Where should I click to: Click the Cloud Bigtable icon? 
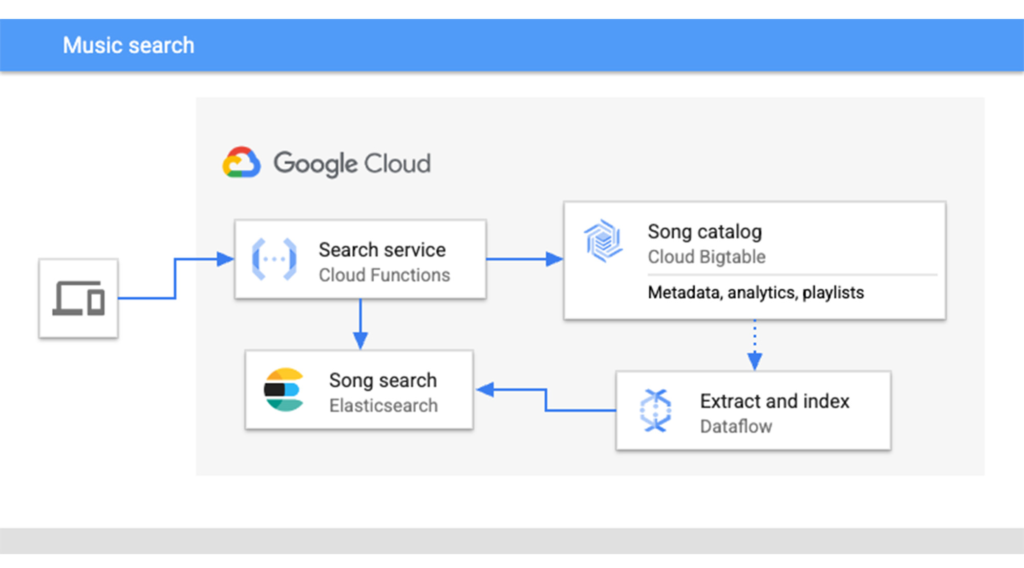pos(604,242)
